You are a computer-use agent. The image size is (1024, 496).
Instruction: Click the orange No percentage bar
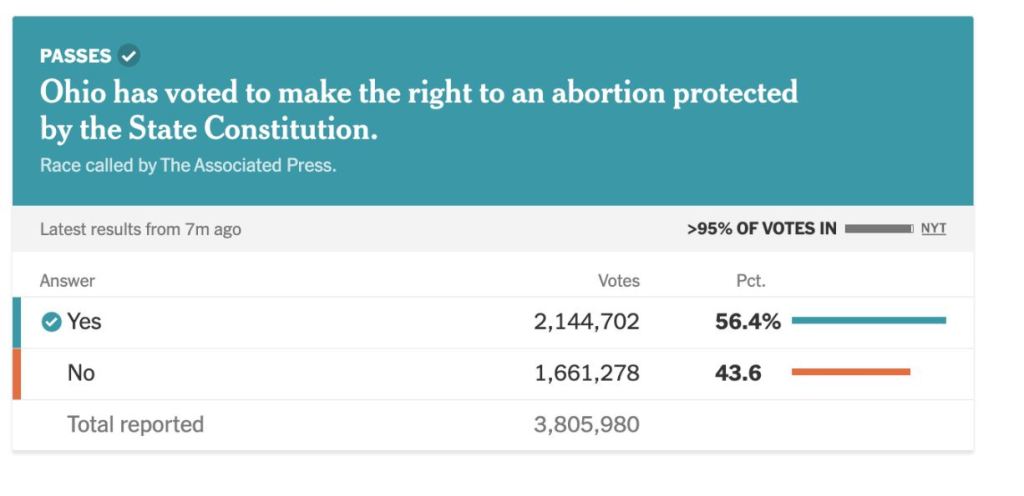click(x=850, y=372)
